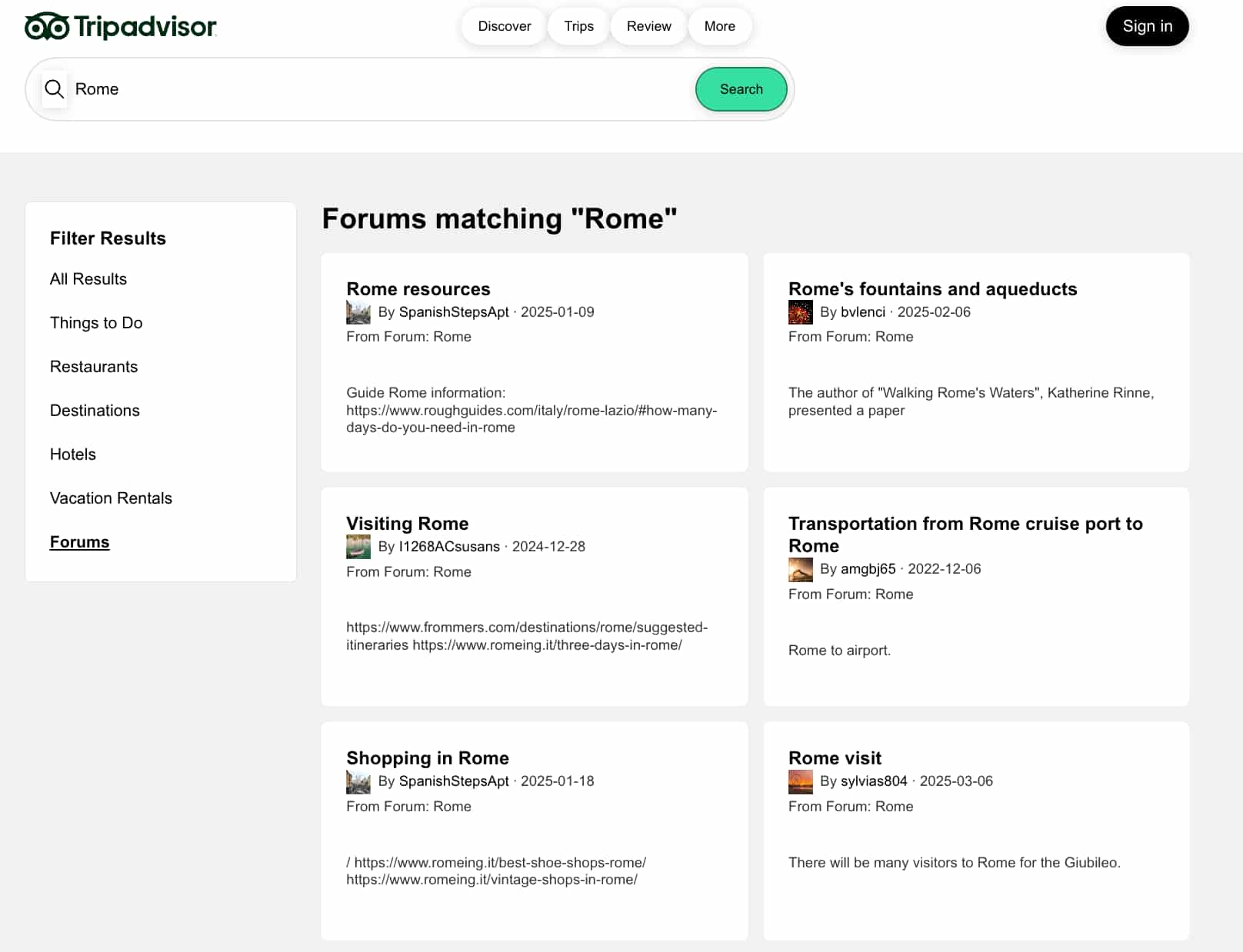Click 'Rome to airport.' snippet text
This screenshot has width=1243, height=952.
coord(839,651)
